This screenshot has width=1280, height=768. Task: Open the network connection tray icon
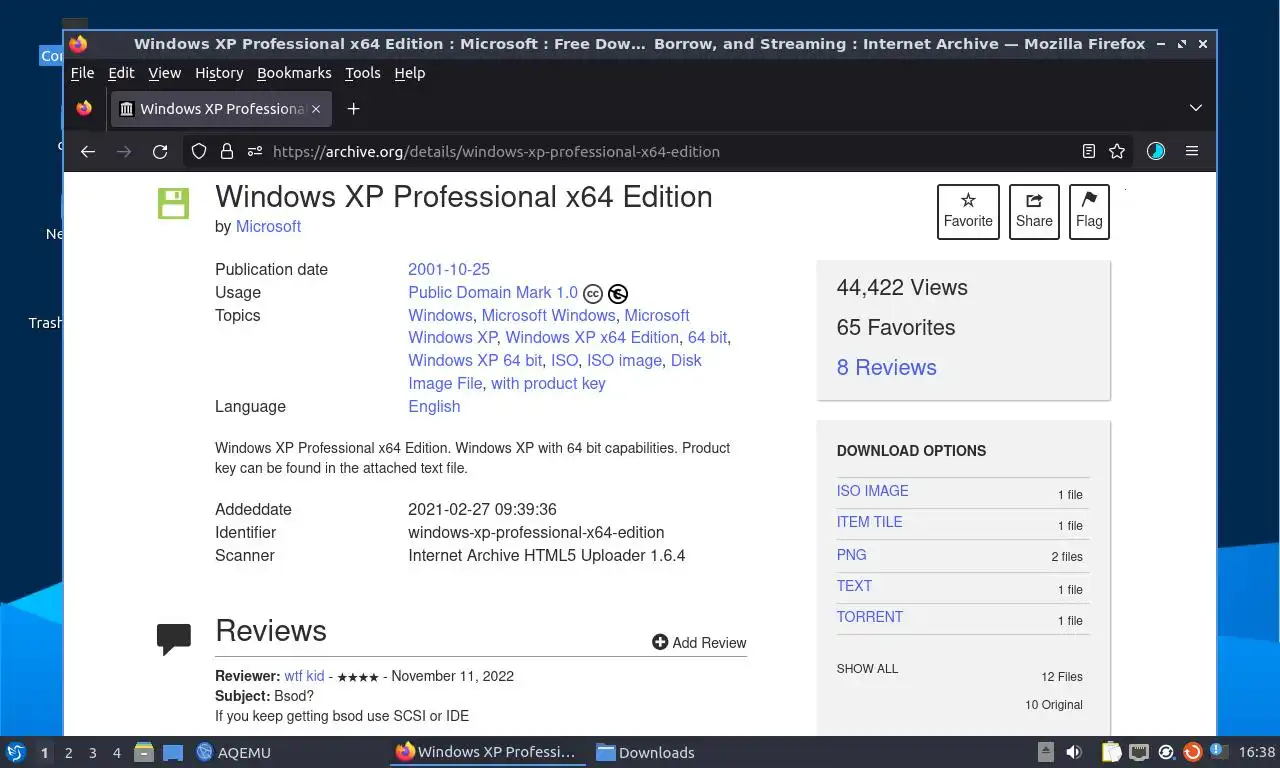tap(1139, 752)
